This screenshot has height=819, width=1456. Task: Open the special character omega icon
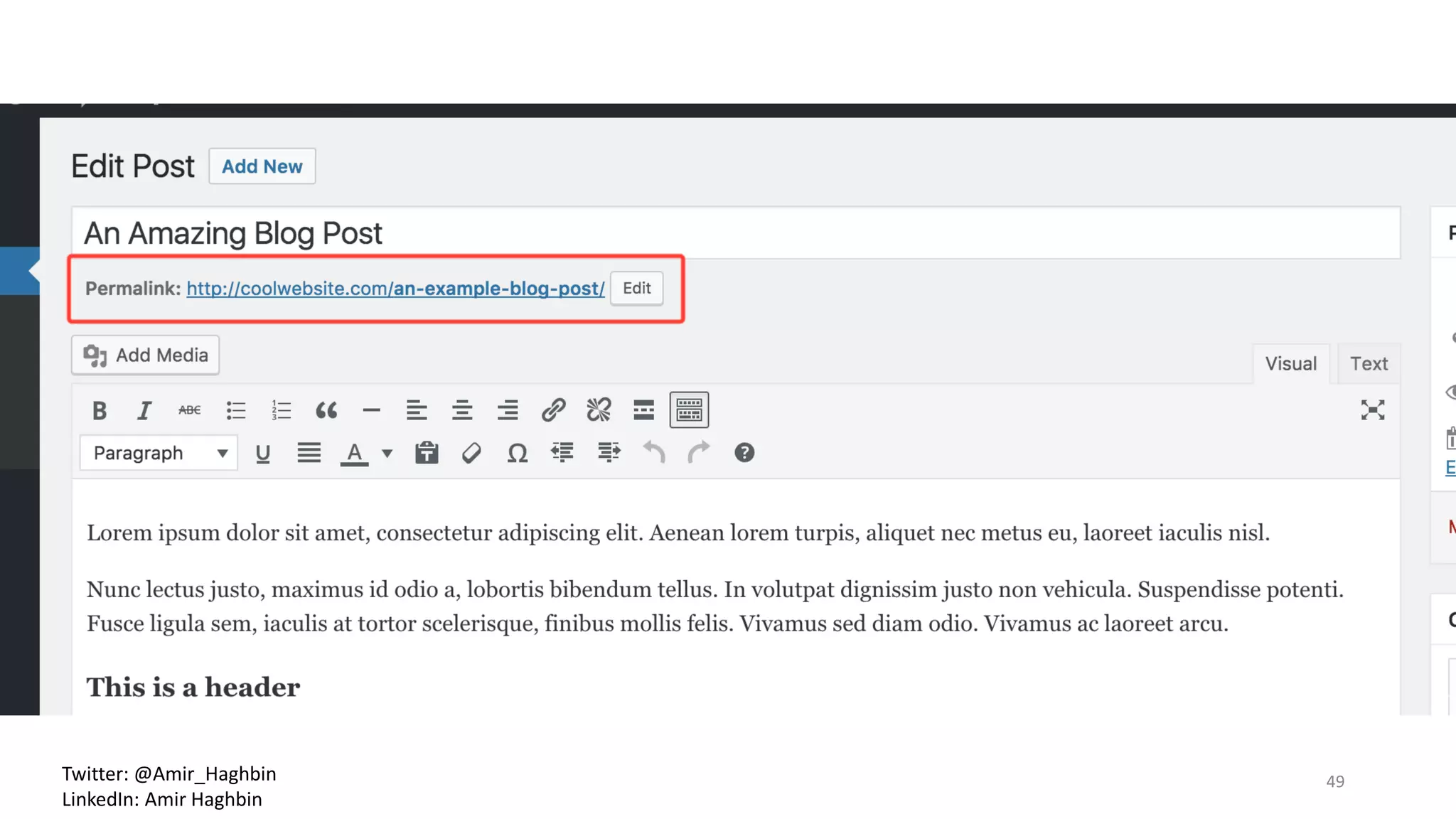pos(517,453)
